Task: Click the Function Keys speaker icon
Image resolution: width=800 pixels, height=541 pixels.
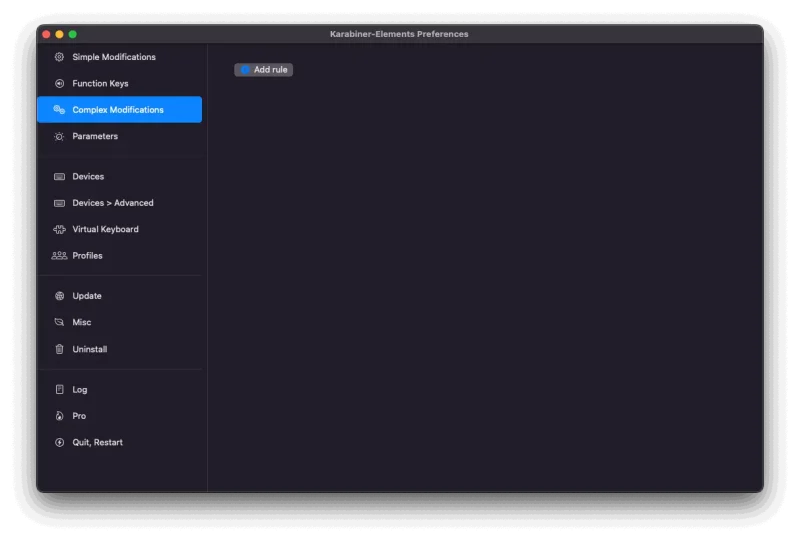Action: [59, 83]
